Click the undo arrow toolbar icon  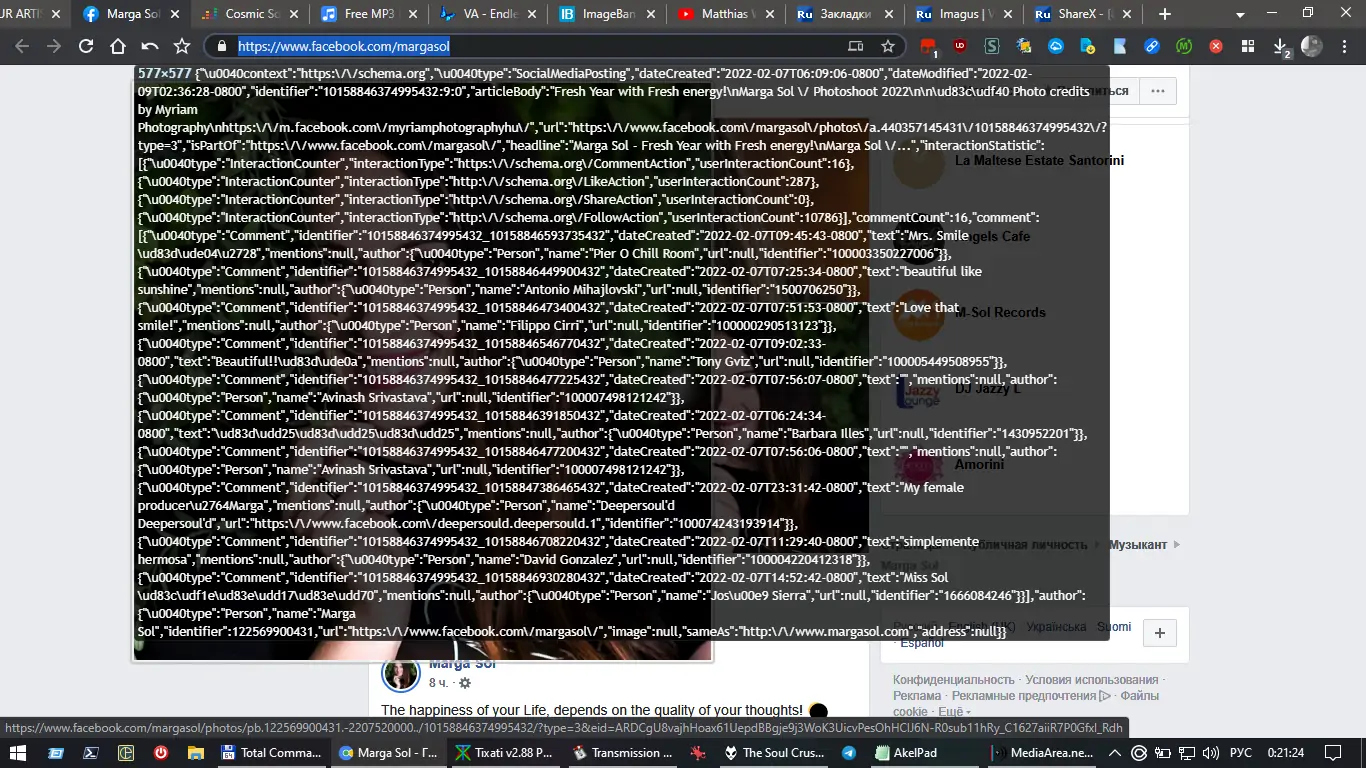click(150, 46)
